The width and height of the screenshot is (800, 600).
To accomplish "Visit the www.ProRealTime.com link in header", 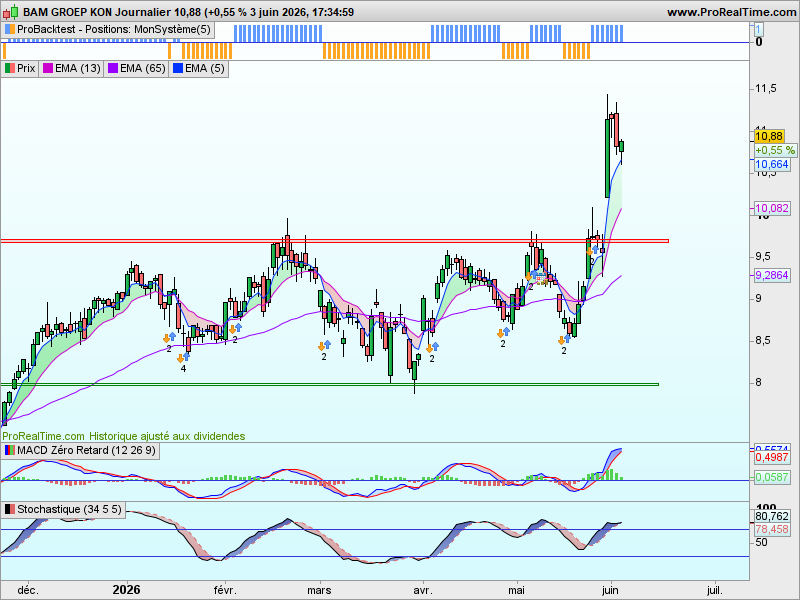I will click(731, 12).
